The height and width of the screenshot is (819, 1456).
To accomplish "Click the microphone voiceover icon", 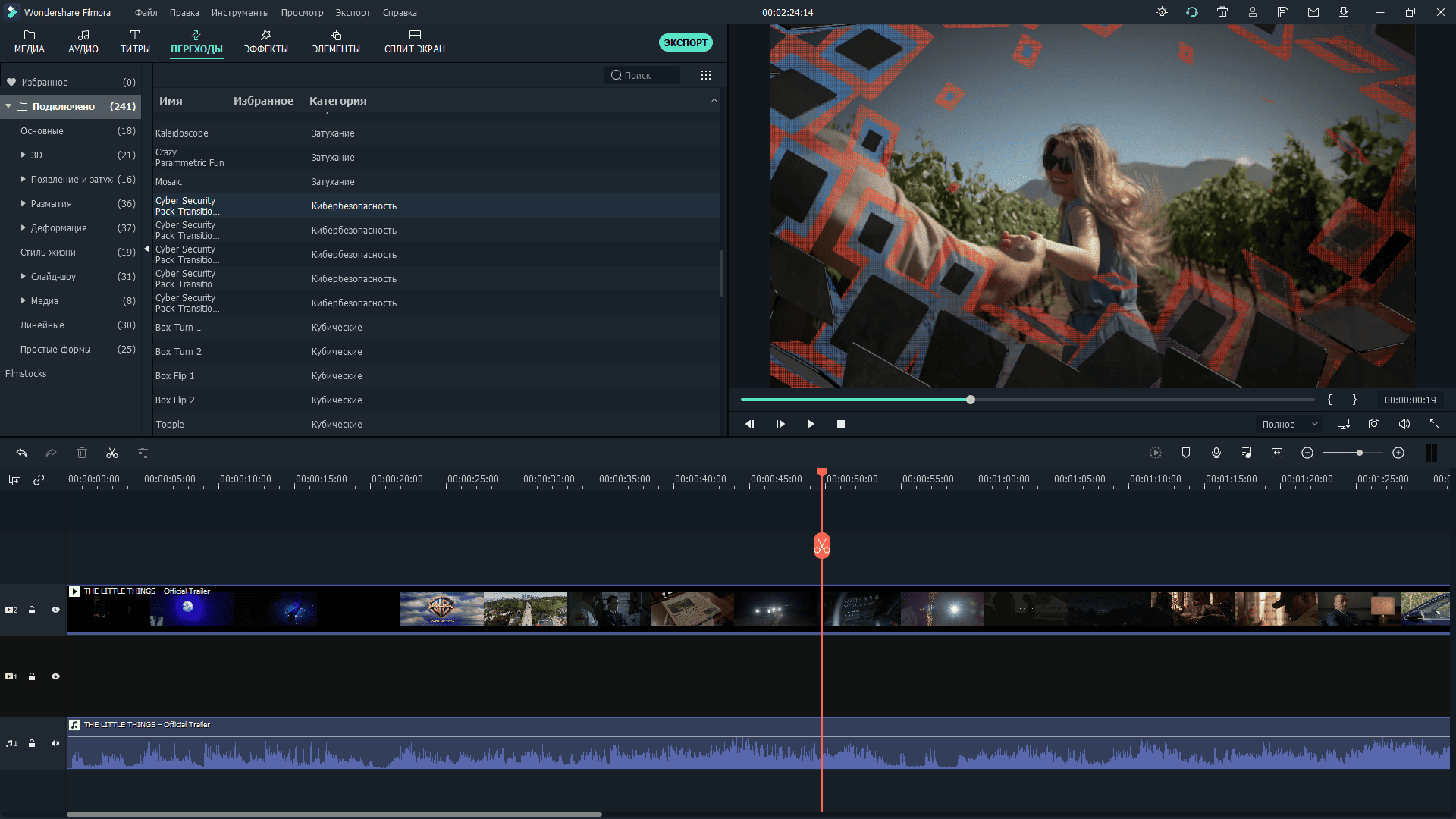I will [x=1216, y=453].
